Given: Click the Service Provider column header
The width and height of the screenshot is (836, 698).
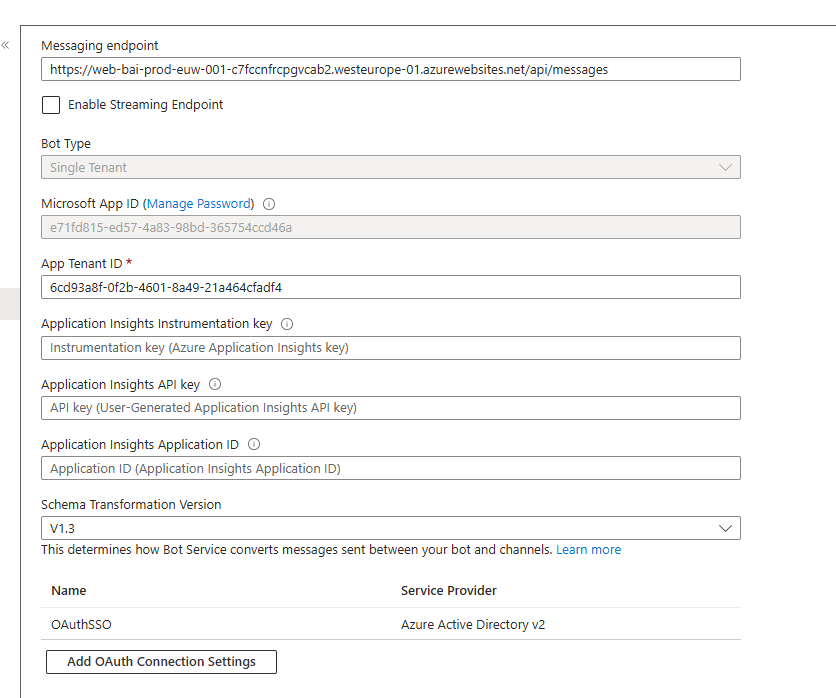Looking at the screenshot, I should pos(444,591).
